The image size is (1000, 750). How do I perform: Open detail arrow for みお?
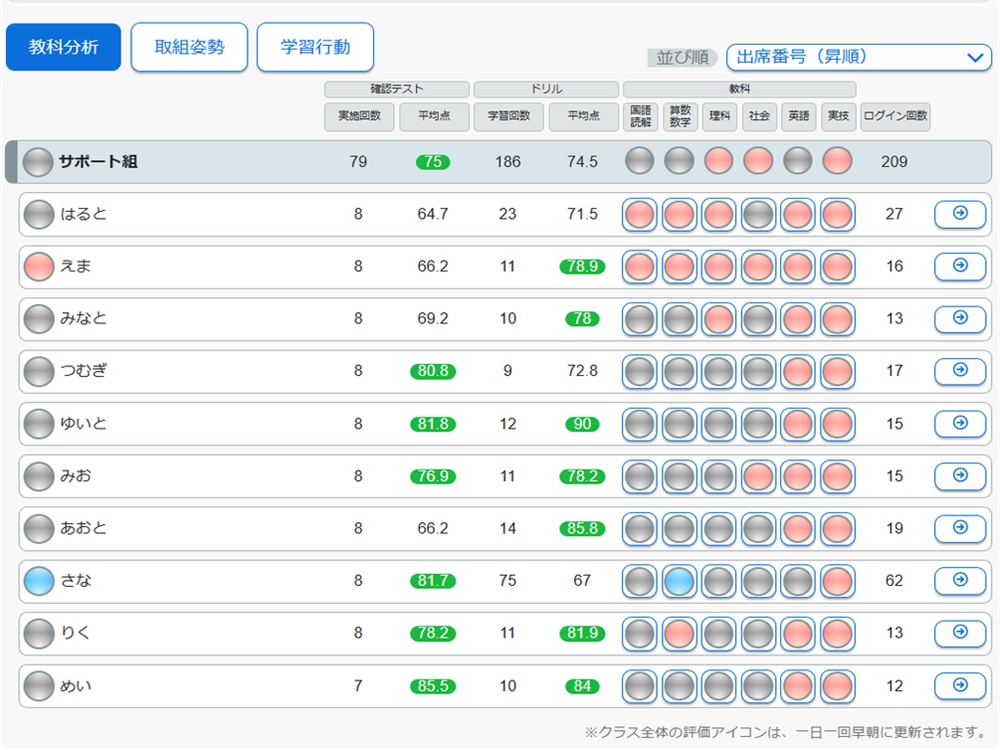click(960, 476)
